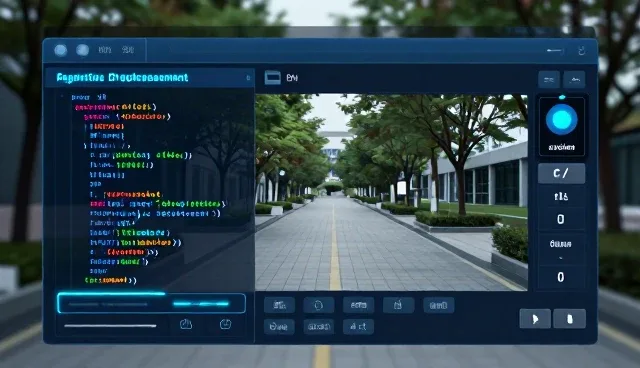Click the first of two small buttons above the cyan circle
This screenshot has height=368, width=640.
point(549,80)
